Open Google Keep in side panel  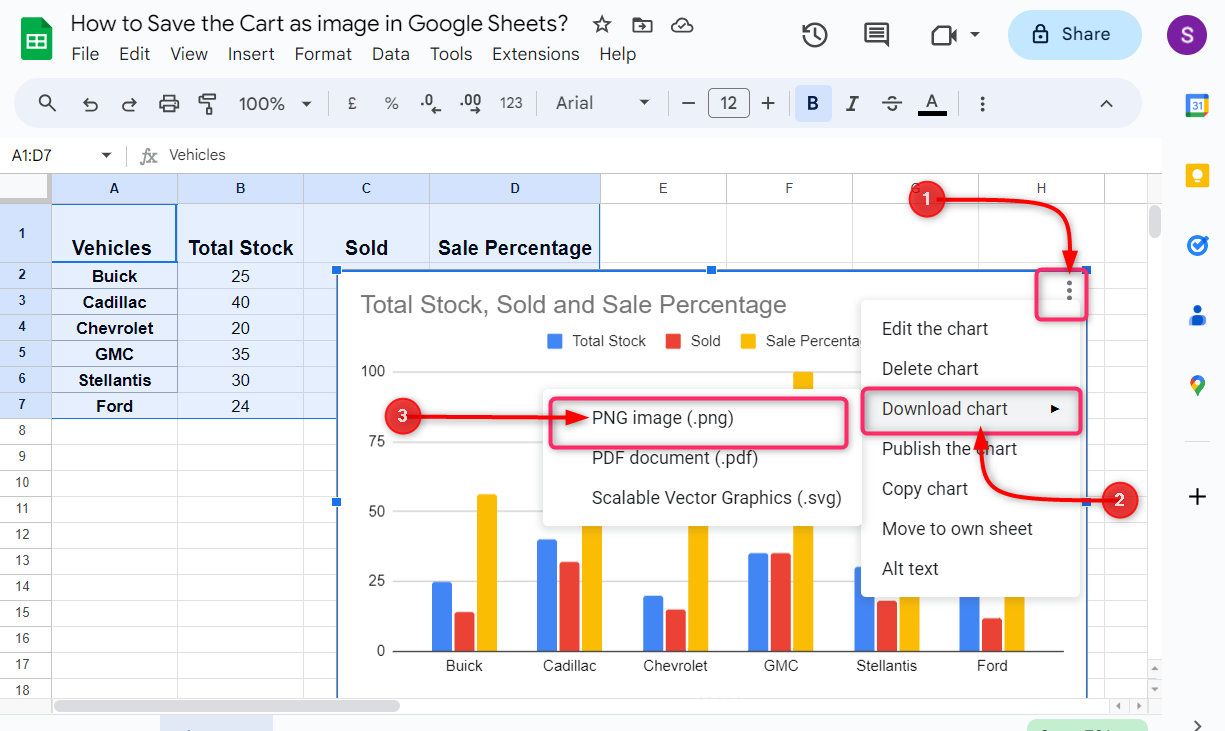coord(1197,175)
